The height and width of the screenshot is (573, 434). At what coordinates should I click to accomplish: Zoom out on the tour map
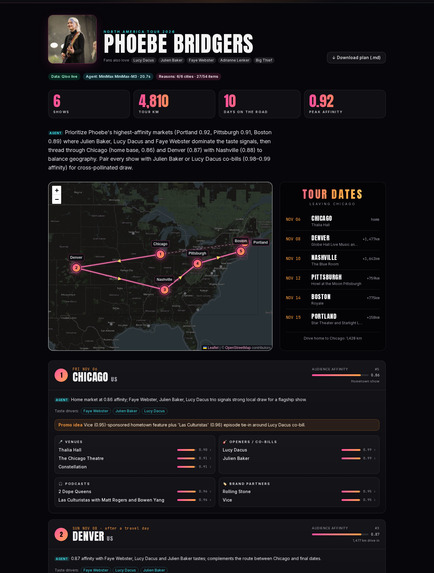[57, 200]
